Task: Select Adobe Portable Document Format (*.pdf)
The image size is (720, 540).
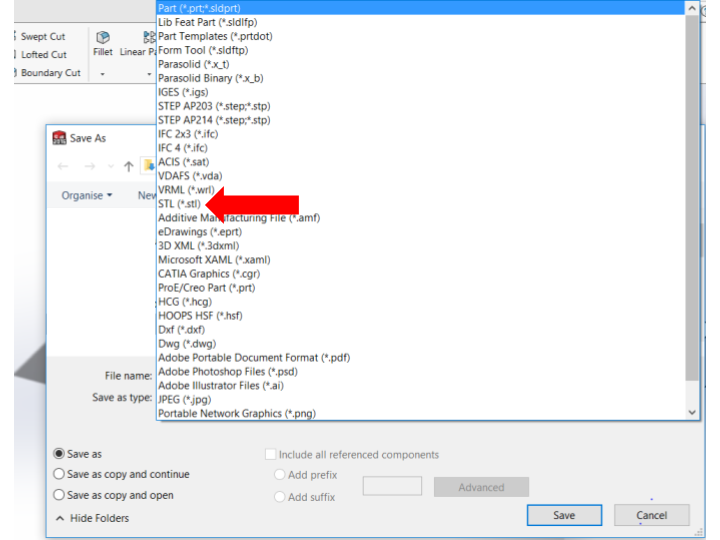Action: [x=421, y=358]
